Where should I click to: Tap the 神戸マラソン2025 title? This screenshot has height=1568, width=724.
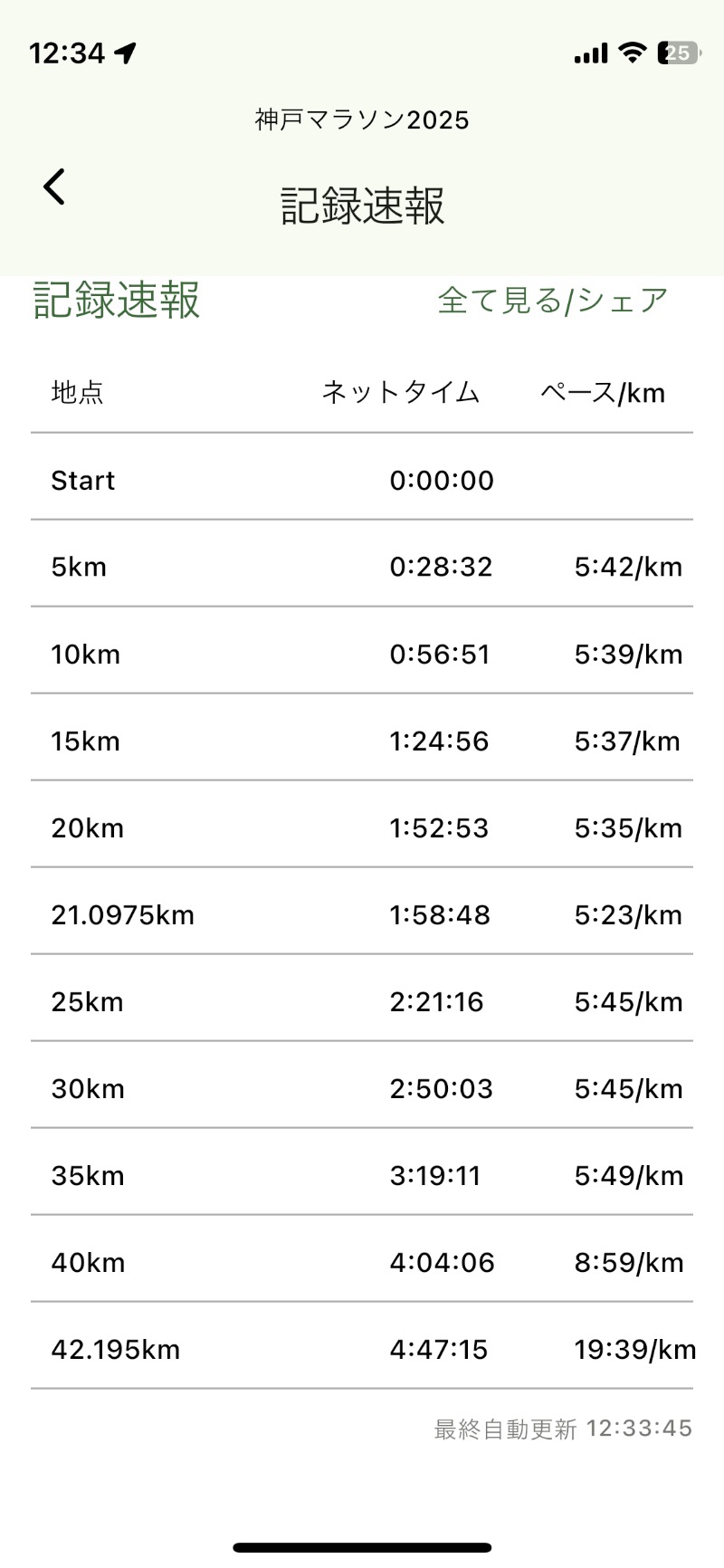point(362,120)
